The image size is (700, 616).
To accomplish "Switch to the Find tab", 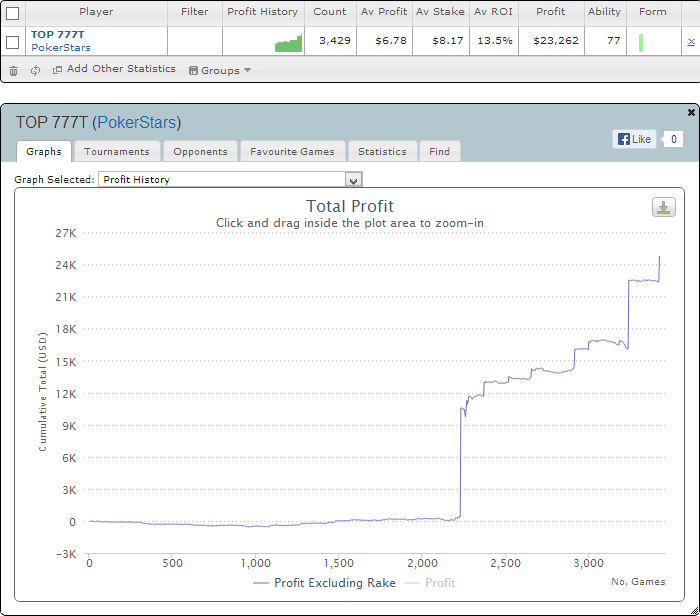I will pos(440,152).
